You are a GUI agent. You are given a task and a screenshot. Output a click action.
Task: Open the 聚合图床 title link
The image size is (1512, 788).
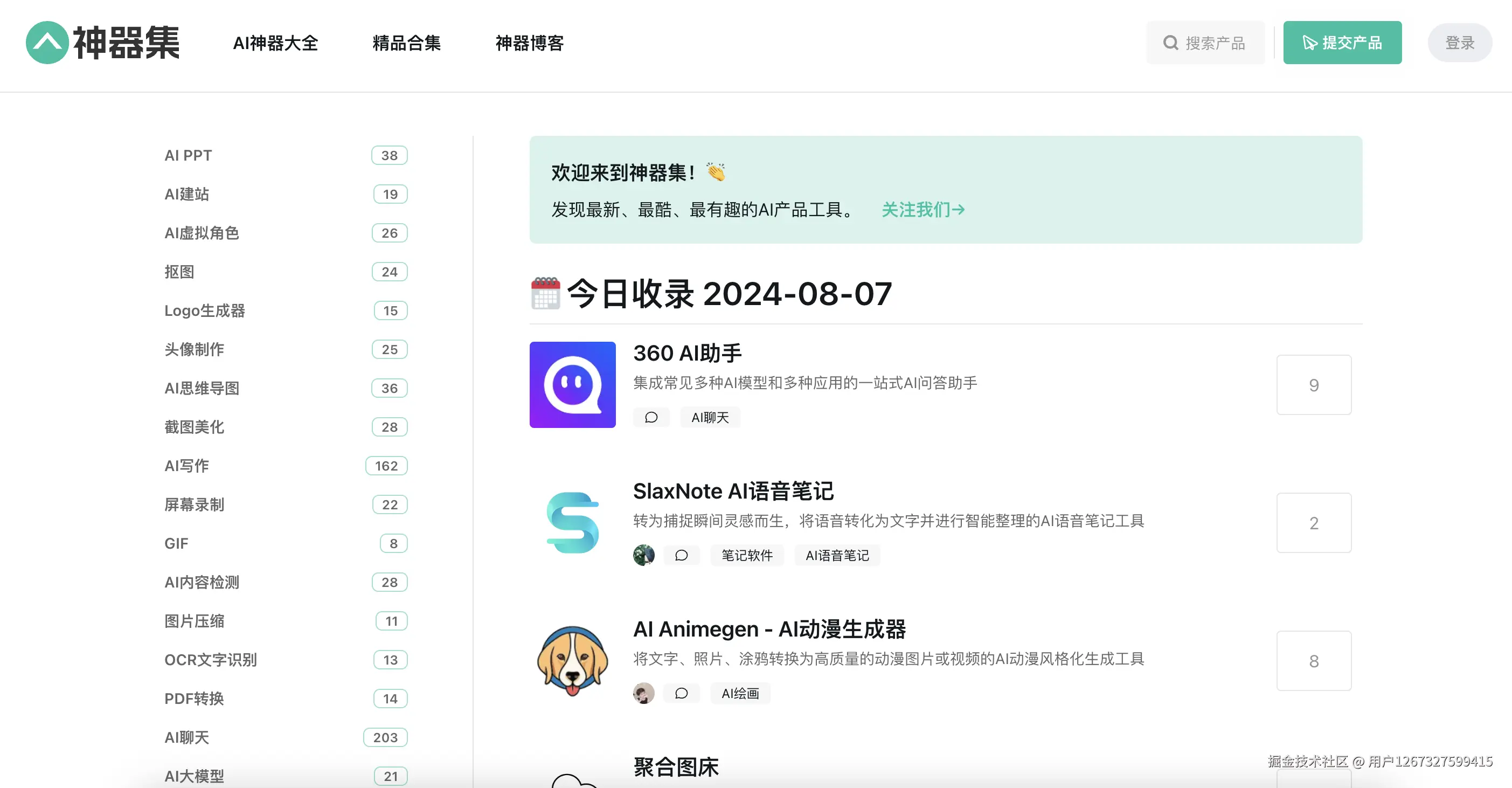tap(676, 767)
